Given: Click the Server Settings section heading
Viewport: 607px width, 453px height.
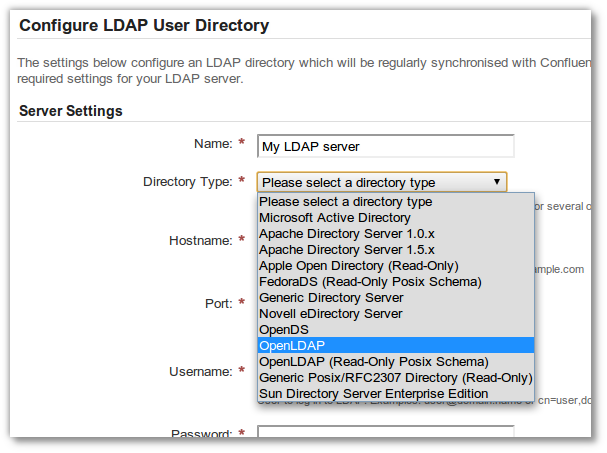Looking at the screenshot, I should (71, 111).
